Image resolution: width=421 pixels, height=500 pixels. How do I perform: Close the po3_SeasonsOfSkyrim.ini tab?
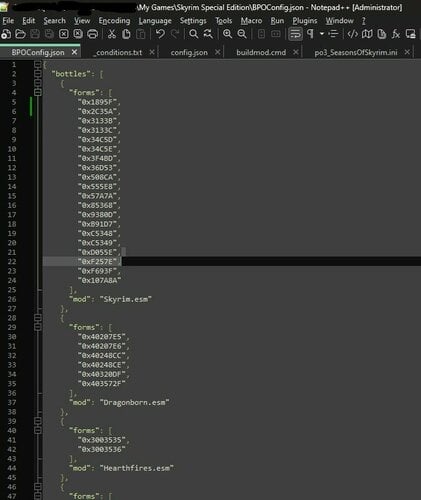point(407,52)
